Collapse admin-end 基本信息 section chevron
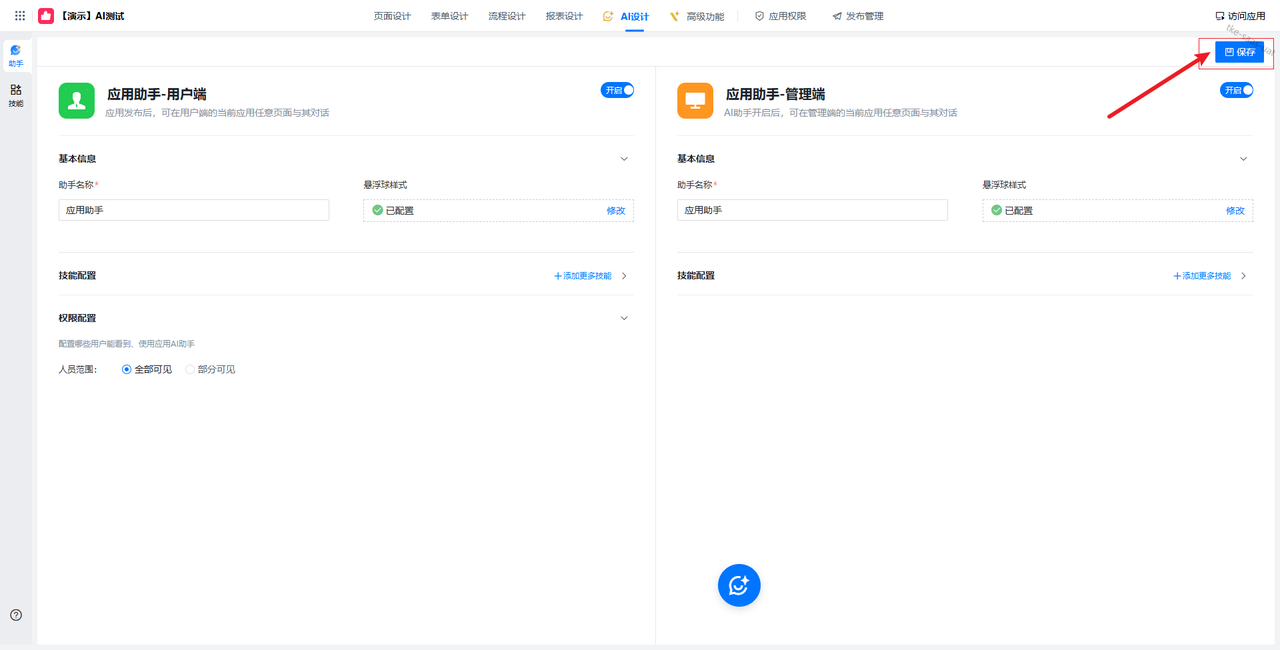 click(1243, 159)
